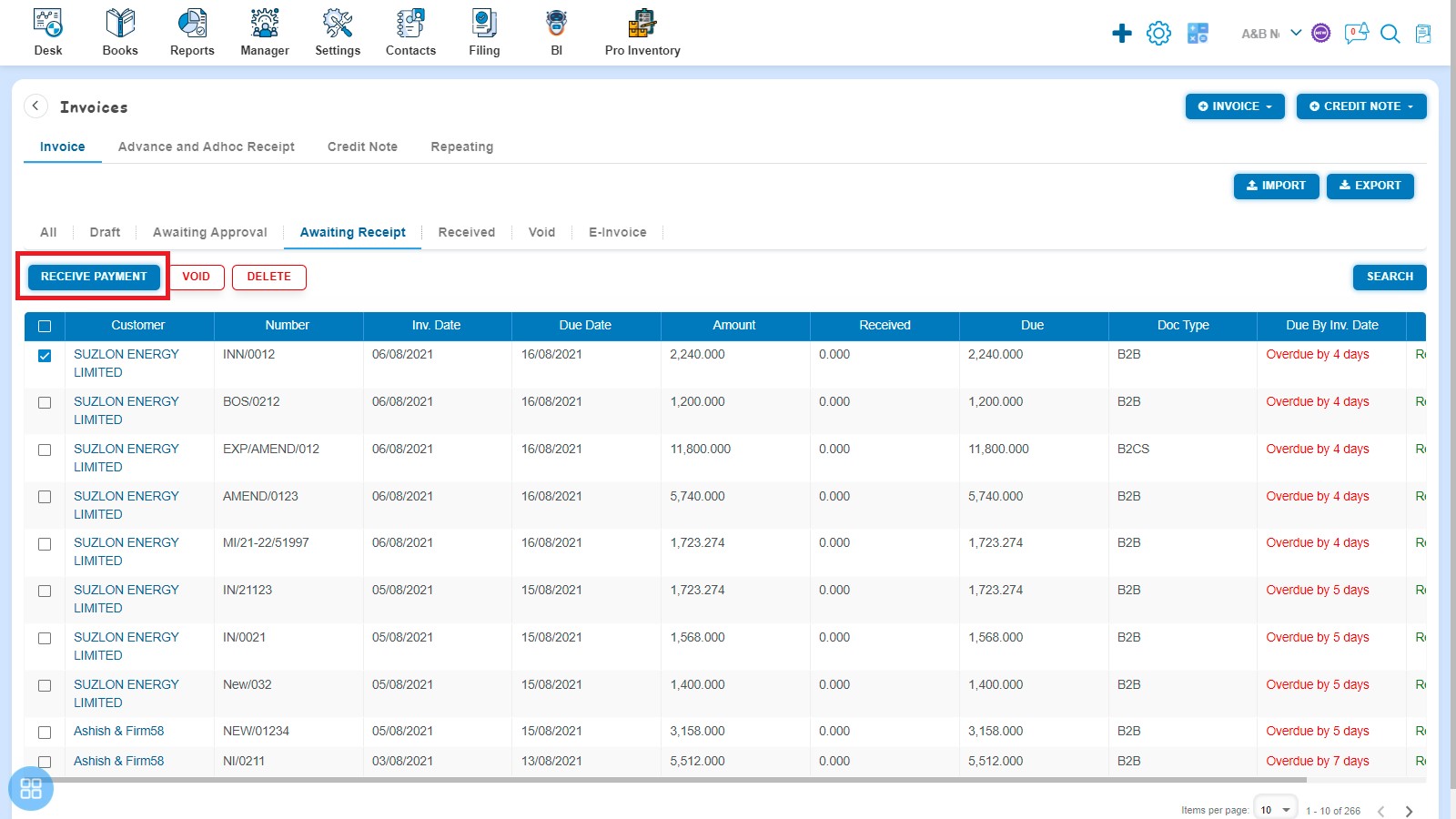Viewport: 1456px width, 819px height.
Task: Switch to Advance and Adhoc Receipt tab
Action: (207, 147)
